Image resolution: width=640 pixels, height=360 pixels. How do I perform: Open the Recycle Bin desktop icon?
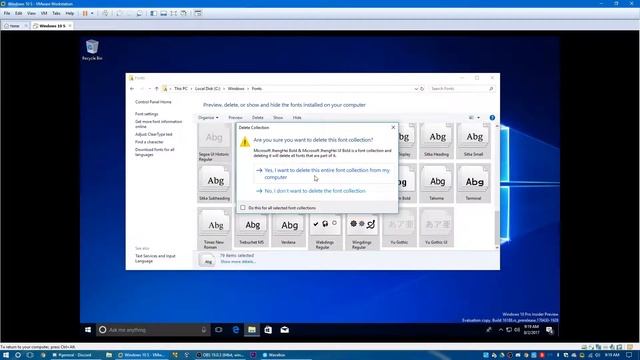(x=92, y=50)
